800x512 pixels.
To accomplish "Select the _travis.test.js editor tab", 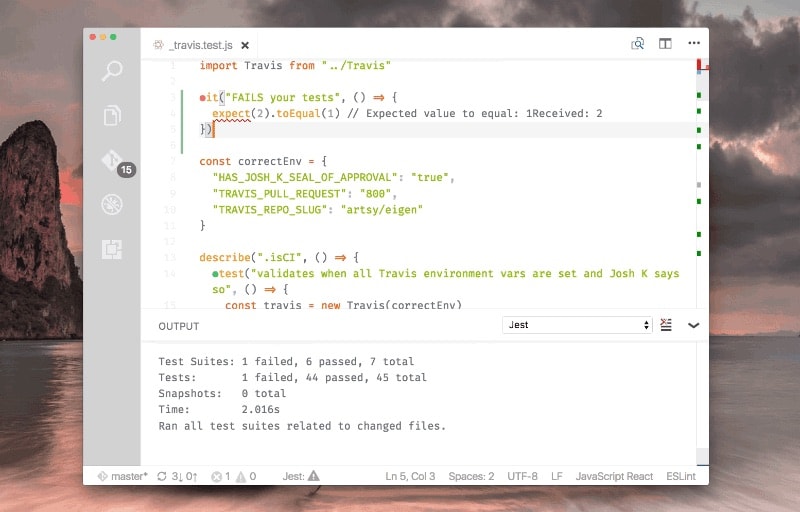I will point(200,45).
